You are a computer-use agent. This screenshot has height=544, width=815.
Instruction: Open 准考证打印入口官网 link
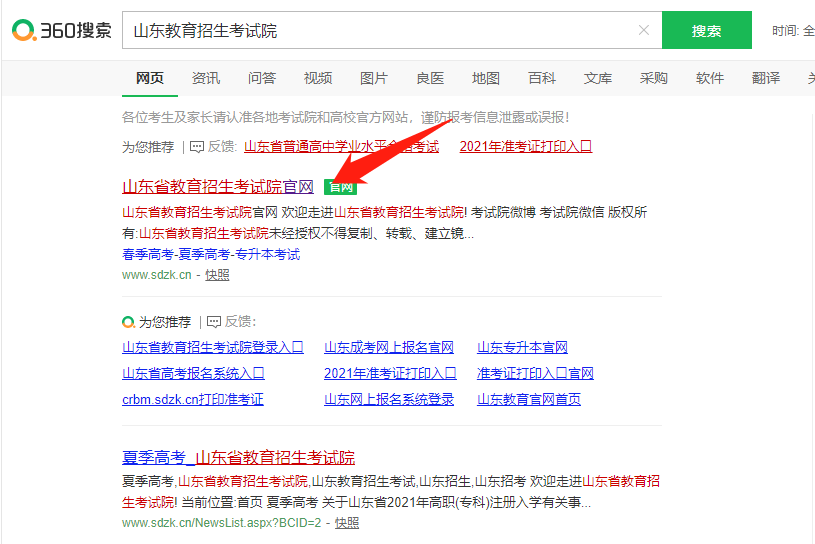coord(535,373)
